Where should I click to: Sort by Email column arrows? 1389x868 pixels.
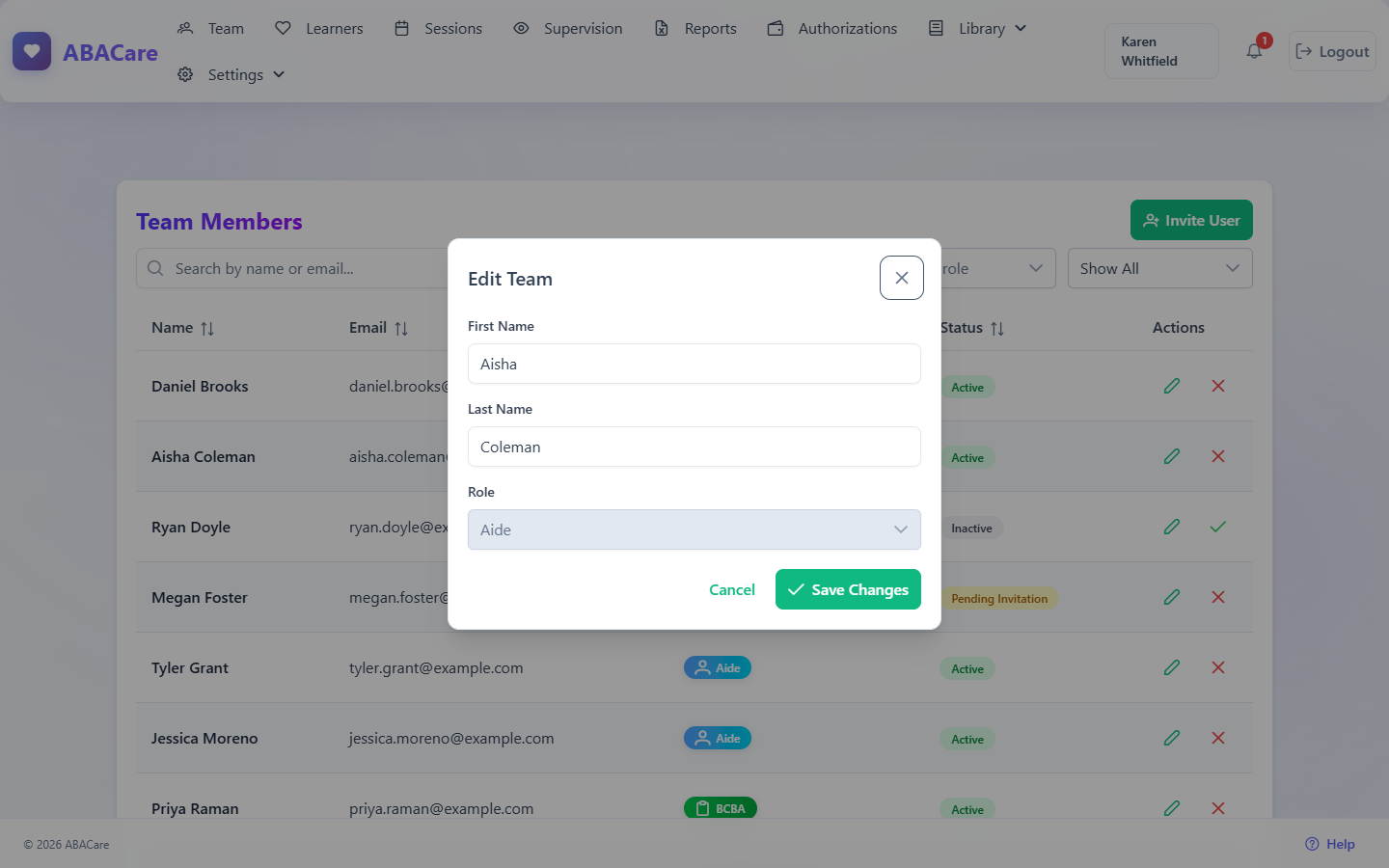point(401,329)
